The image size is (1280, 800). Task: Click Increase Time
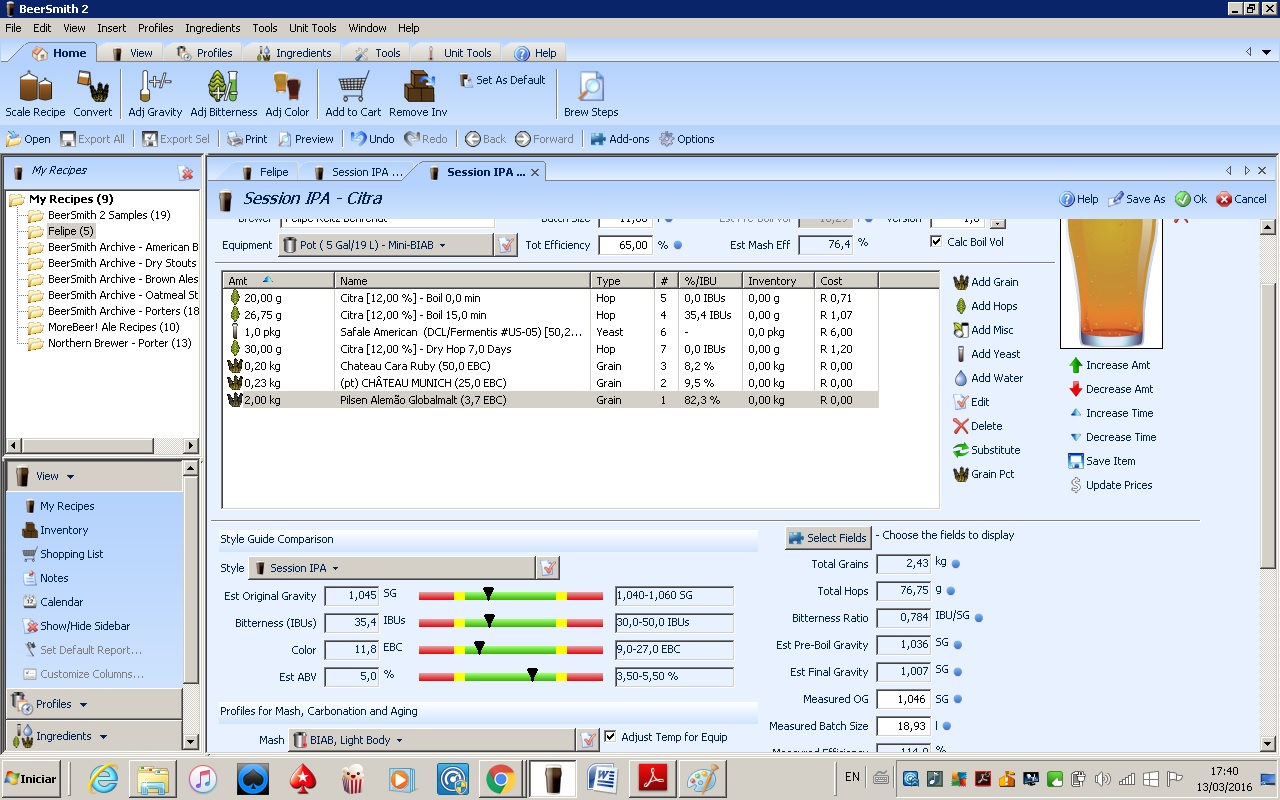(x=1111, y=413)
